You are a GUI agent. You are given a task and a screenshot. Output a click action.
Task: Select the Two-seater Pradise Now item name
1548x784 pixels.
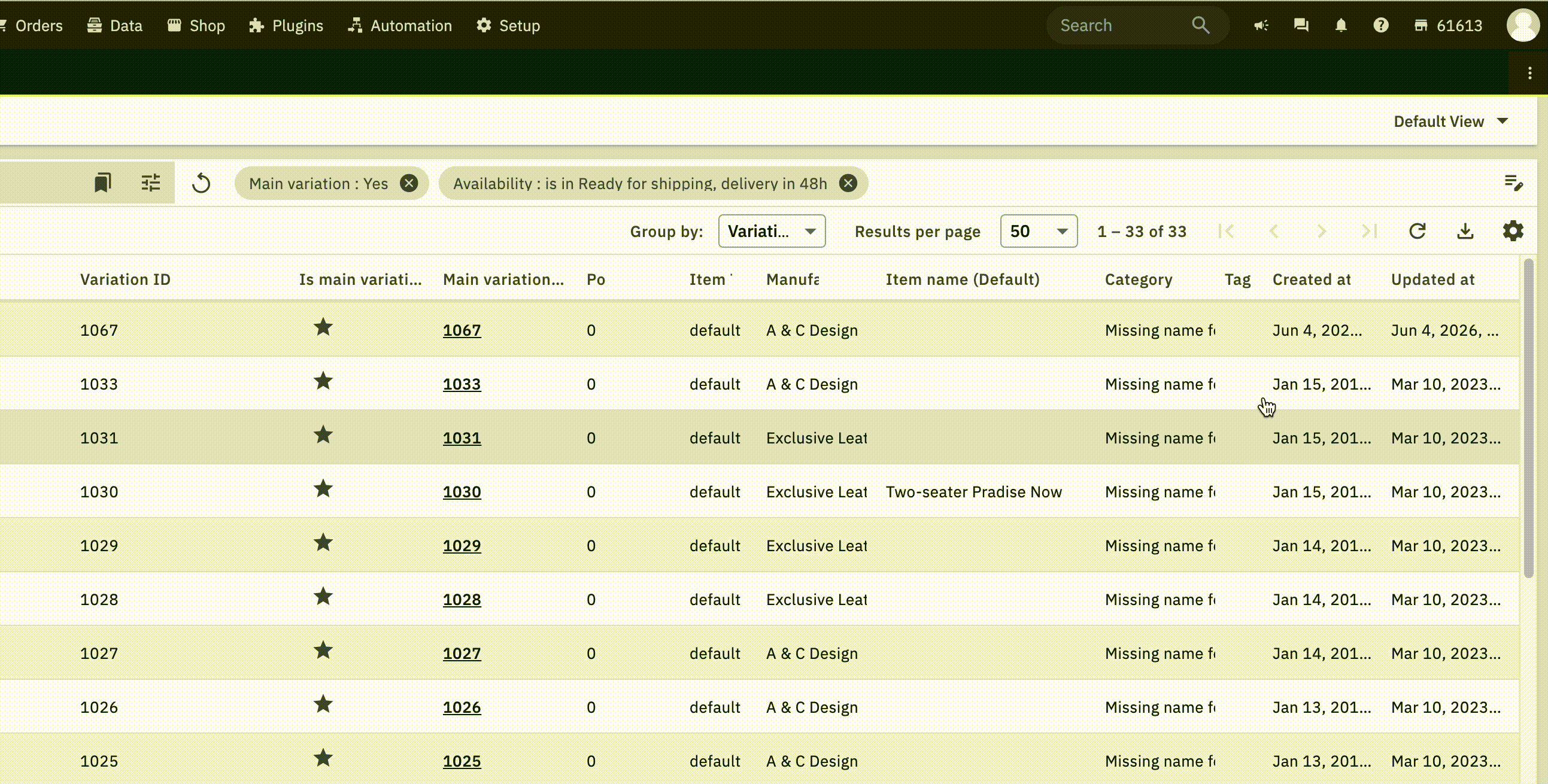click(x=973, y=492)
